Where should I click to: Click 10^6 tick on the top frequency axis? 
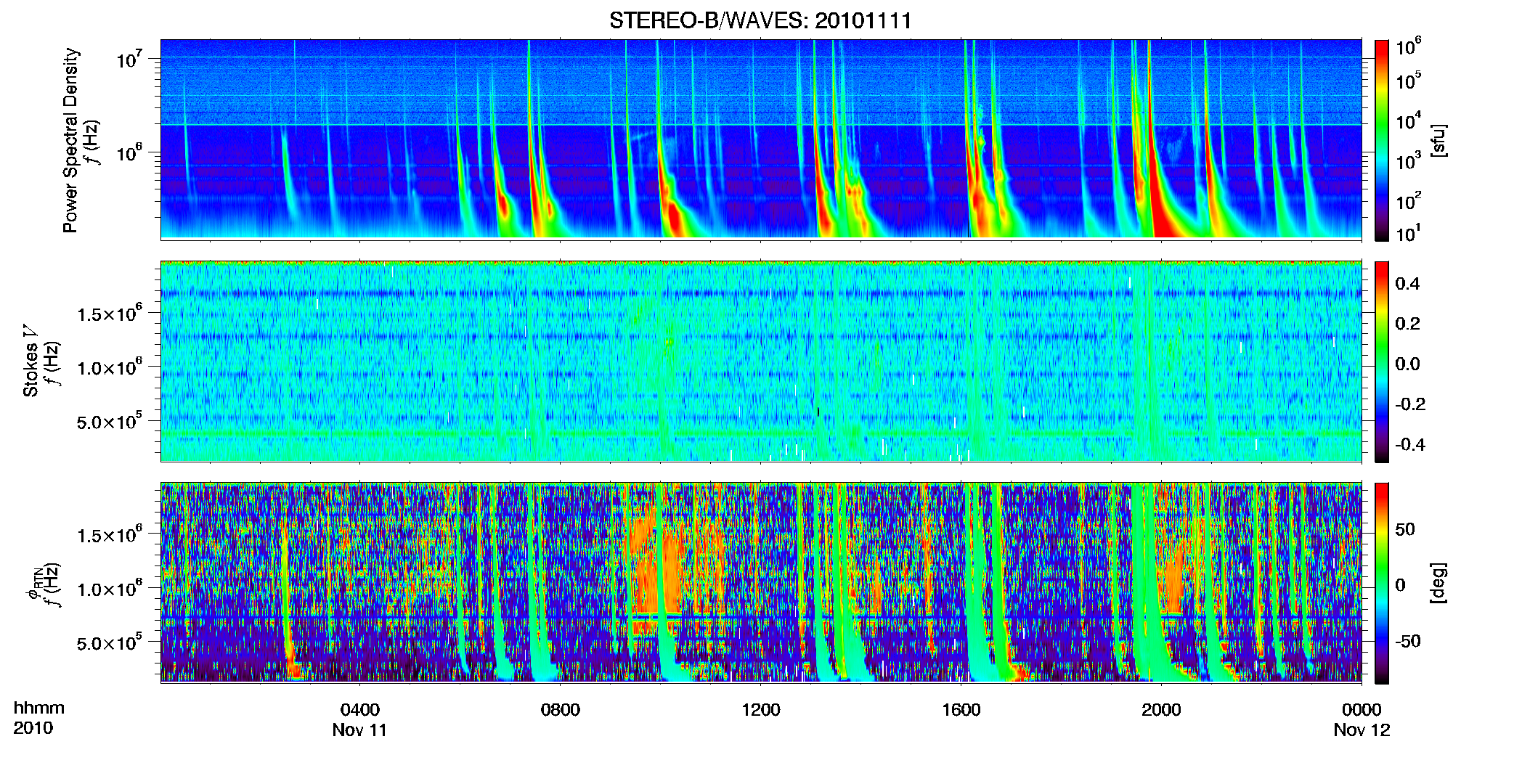[131, 153]
